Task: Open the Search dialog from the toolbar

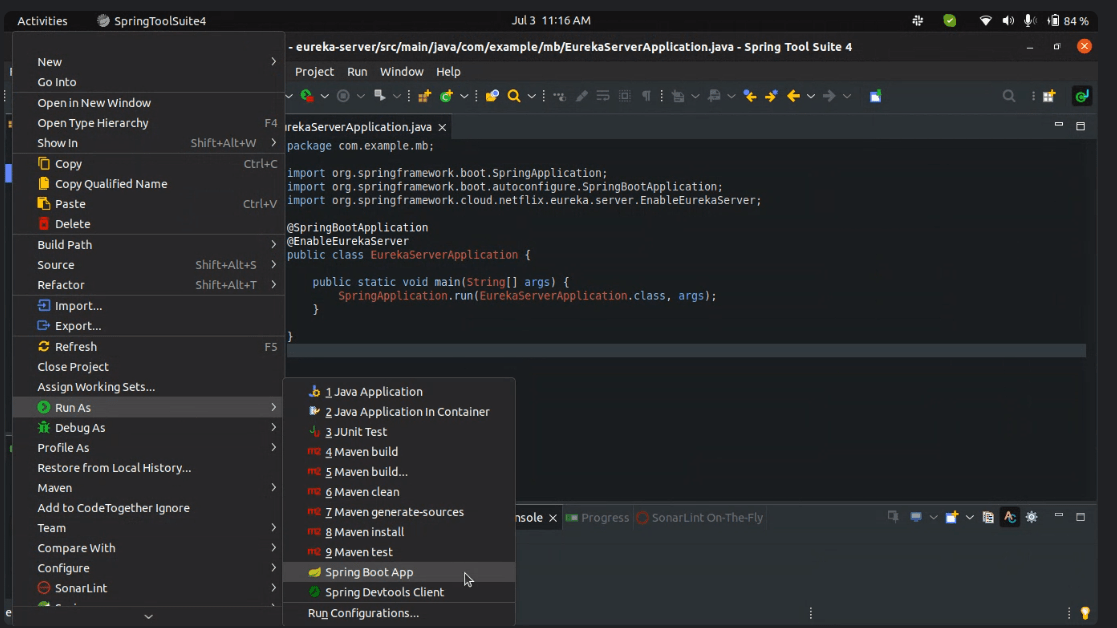Action: [513, 96]
